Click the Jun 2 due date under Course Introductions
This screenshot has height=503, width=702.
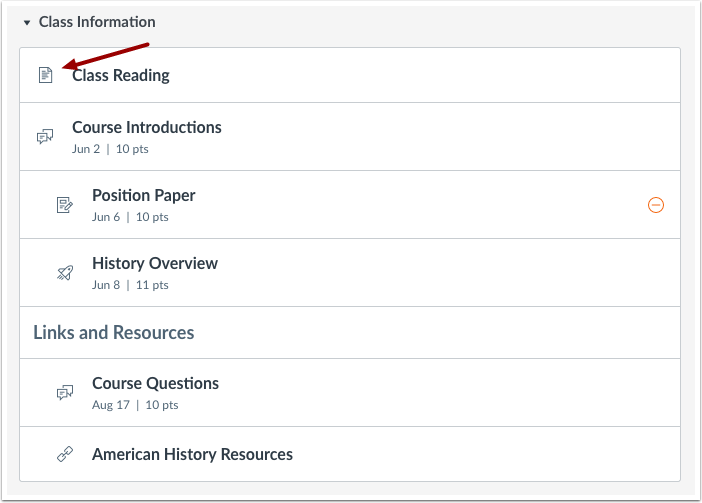click(x=86, y=149)
